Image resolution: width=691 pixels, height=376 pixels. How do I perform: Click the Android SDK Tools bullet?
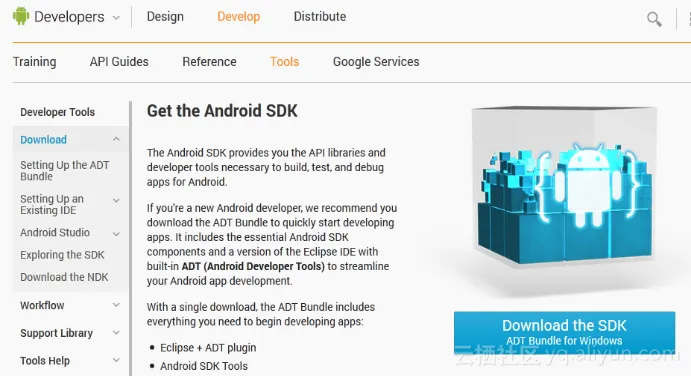(204, 366)
